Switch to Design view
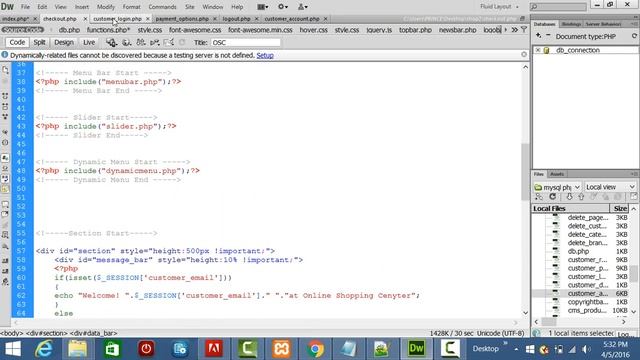 coord(64,42)
